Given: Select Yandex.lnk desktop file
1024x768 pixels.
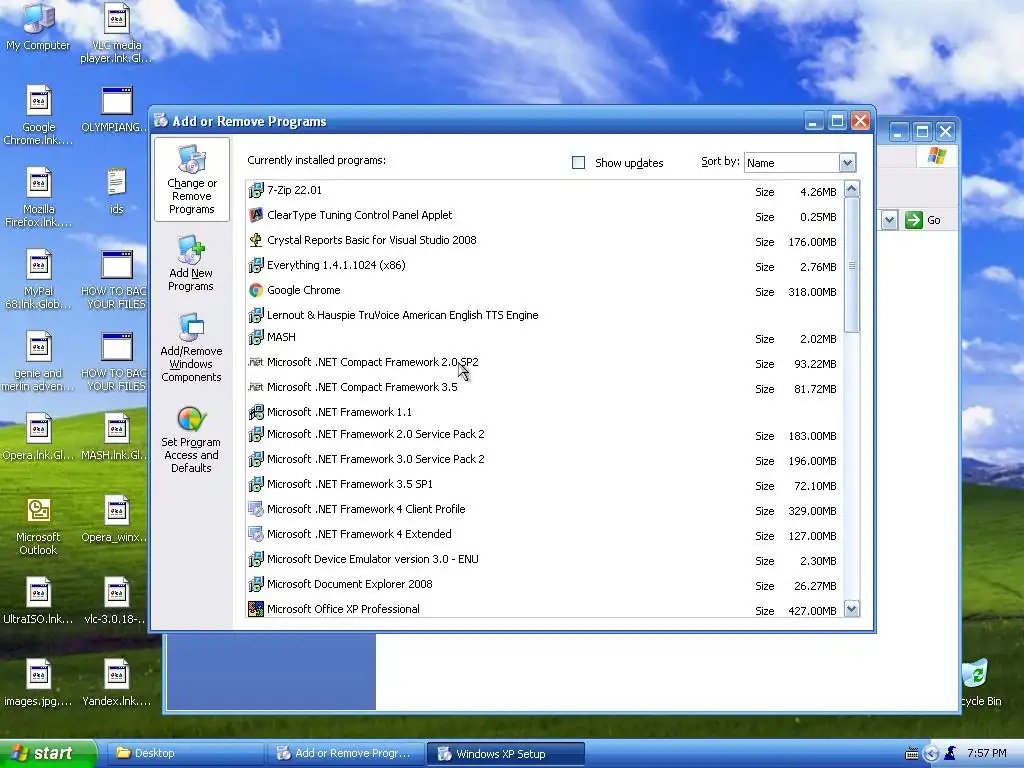Looking at the screenshot, I should point(116,683).
